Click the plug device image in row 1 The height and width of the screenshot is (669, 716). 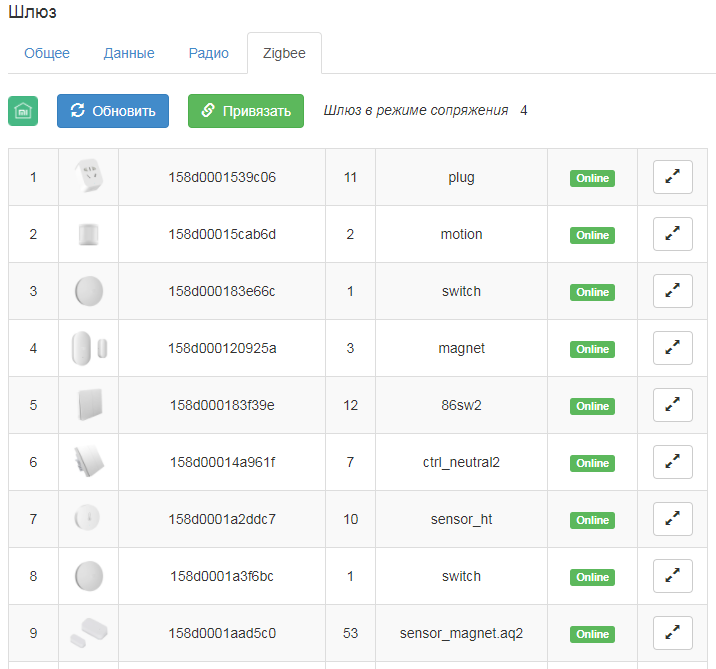[88, 178]
